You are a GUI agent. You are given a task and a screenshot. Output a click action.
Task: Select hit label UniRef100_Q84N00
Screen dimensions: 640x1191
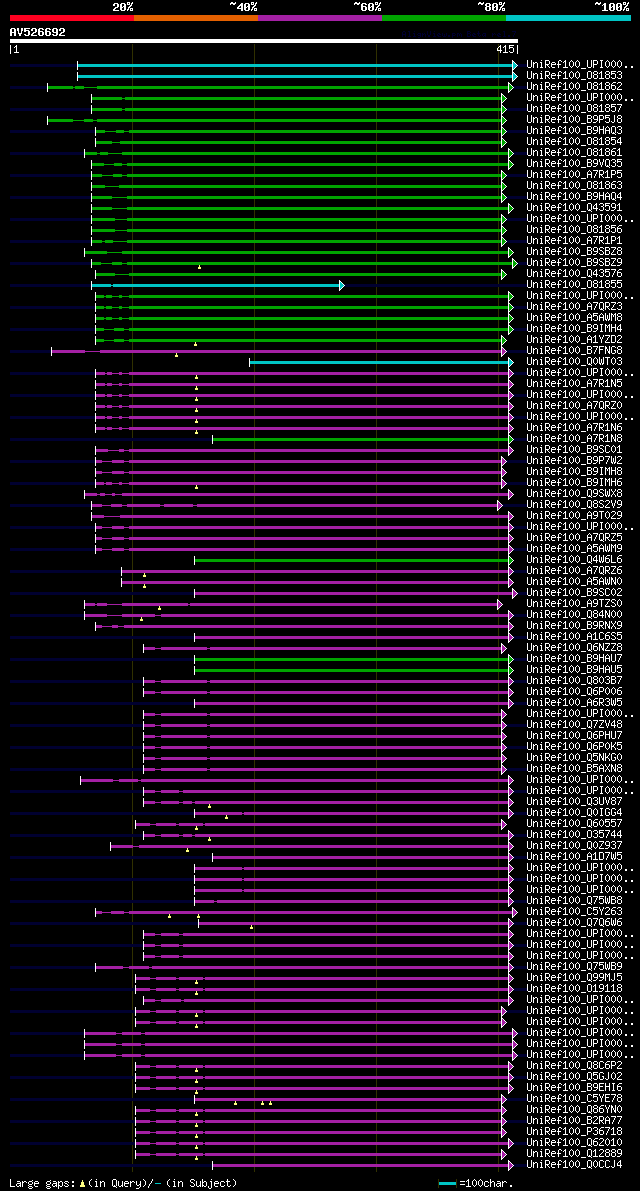[574, 615]
